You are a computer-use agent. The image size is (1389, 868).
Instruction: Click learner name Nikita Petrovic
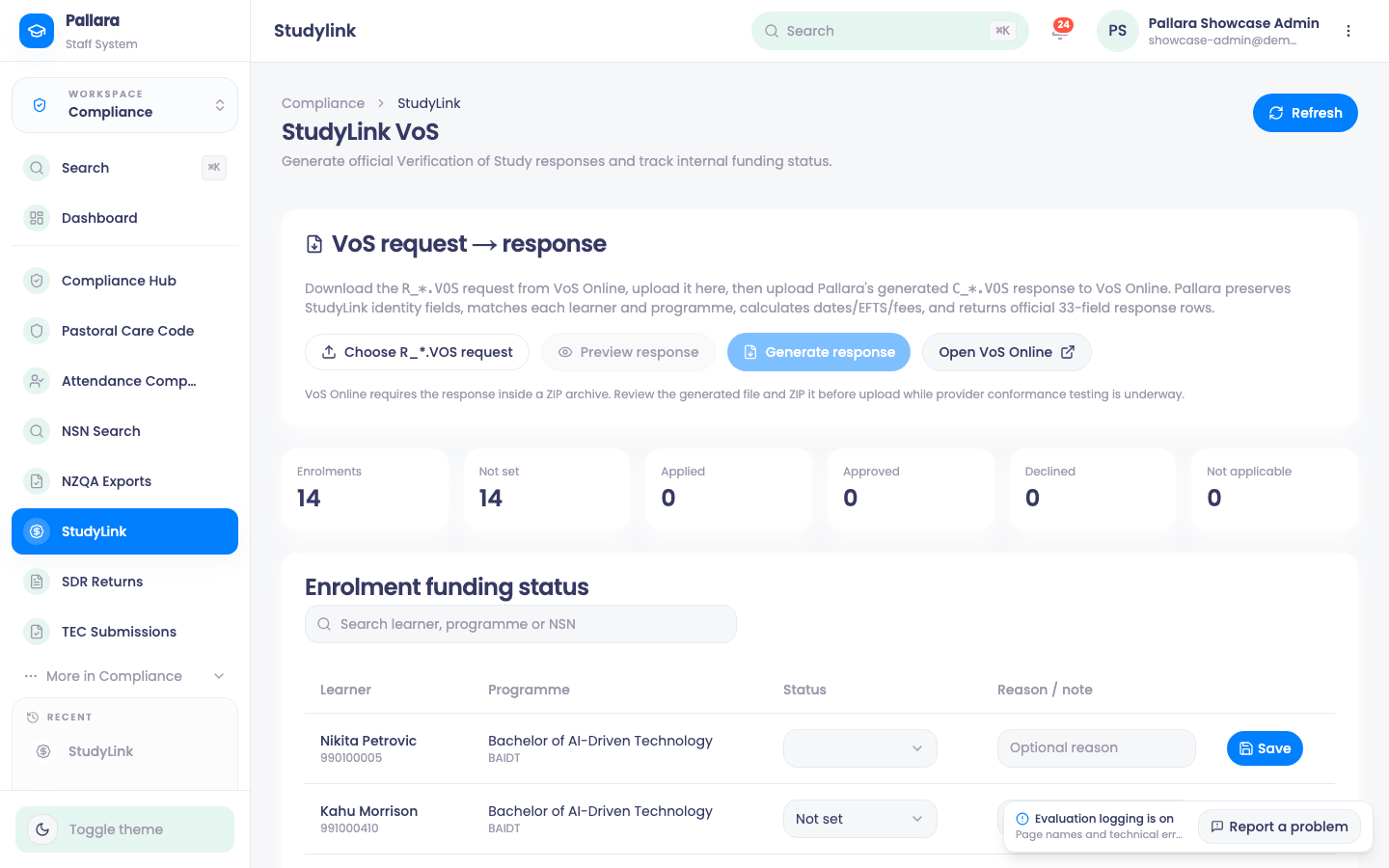[368, 741]
